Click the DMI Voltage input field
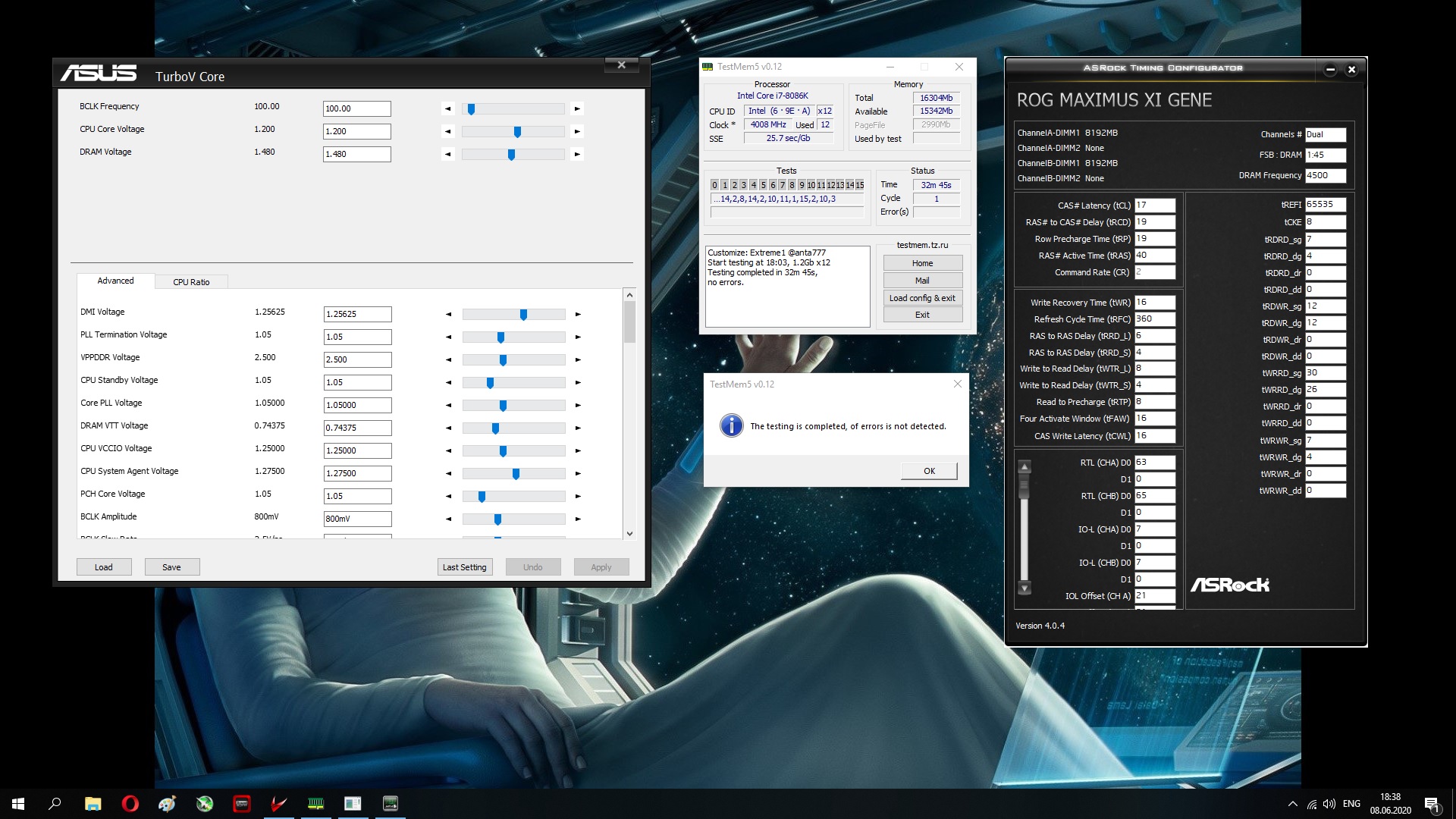The width and height of the screenshot is (1456, 819). (357, 314)
